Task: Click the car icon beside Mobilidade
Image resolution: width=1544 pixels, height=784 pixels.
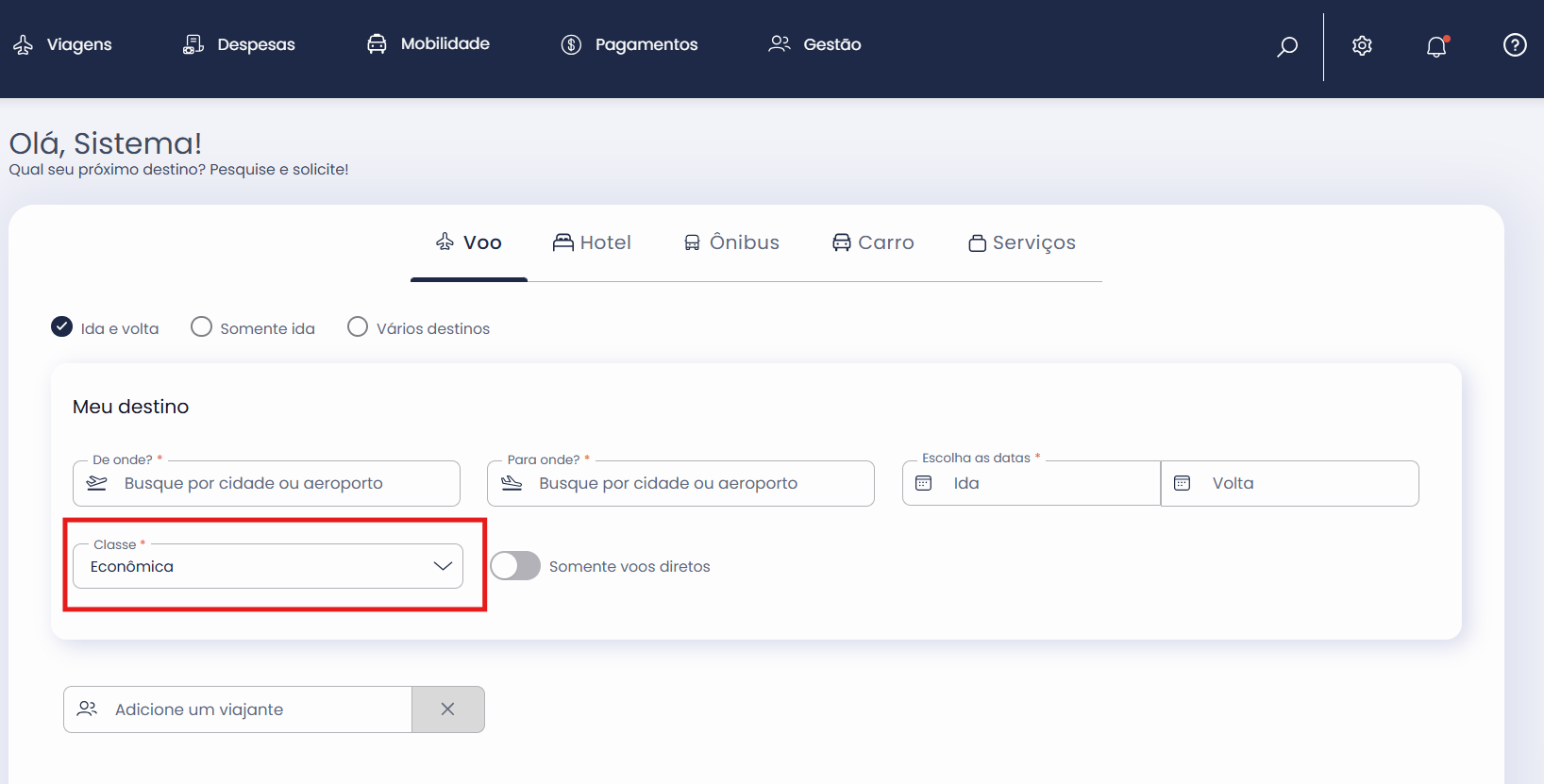Action: [x=377, y=43]
